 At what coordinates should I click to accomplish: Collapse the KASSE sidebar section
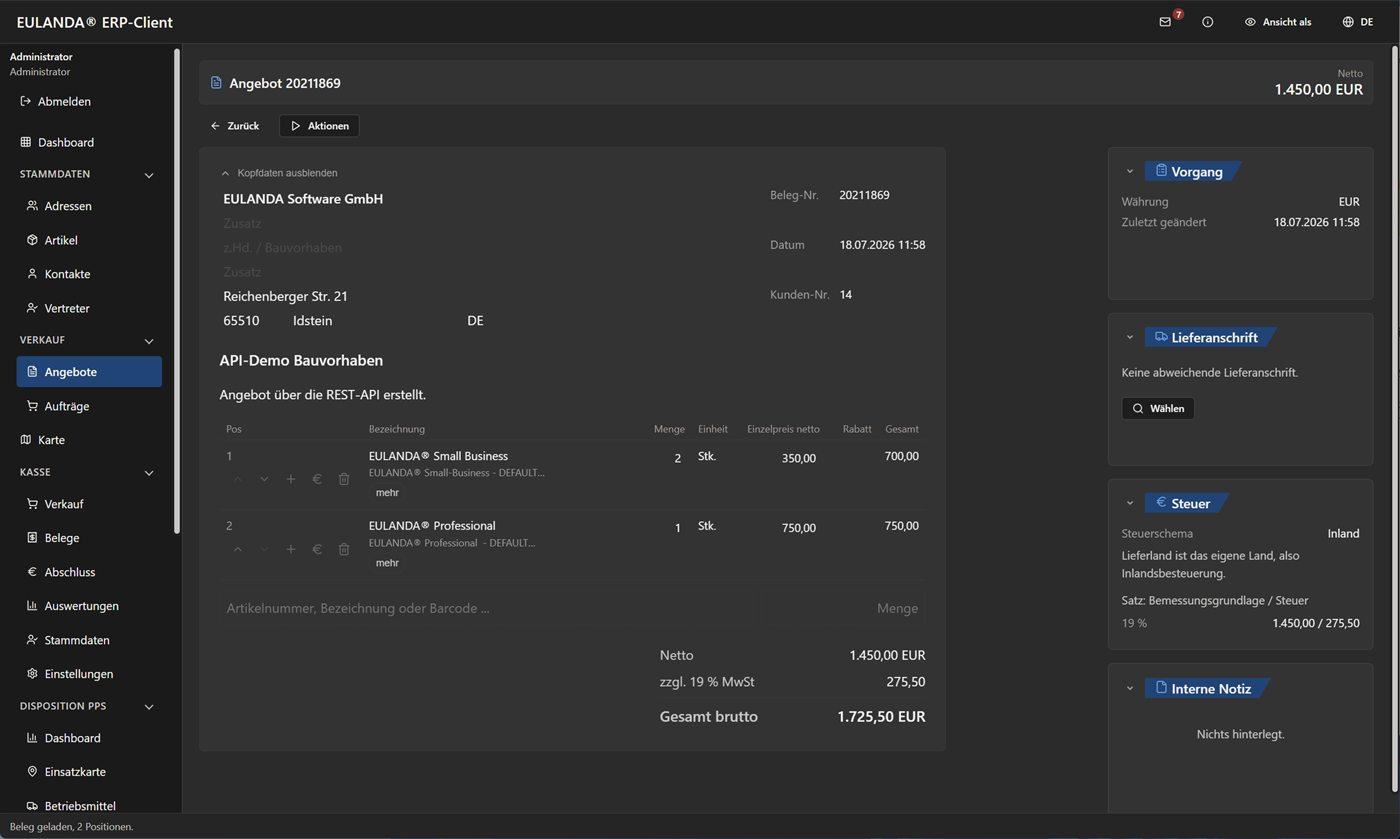coord(149,473)
